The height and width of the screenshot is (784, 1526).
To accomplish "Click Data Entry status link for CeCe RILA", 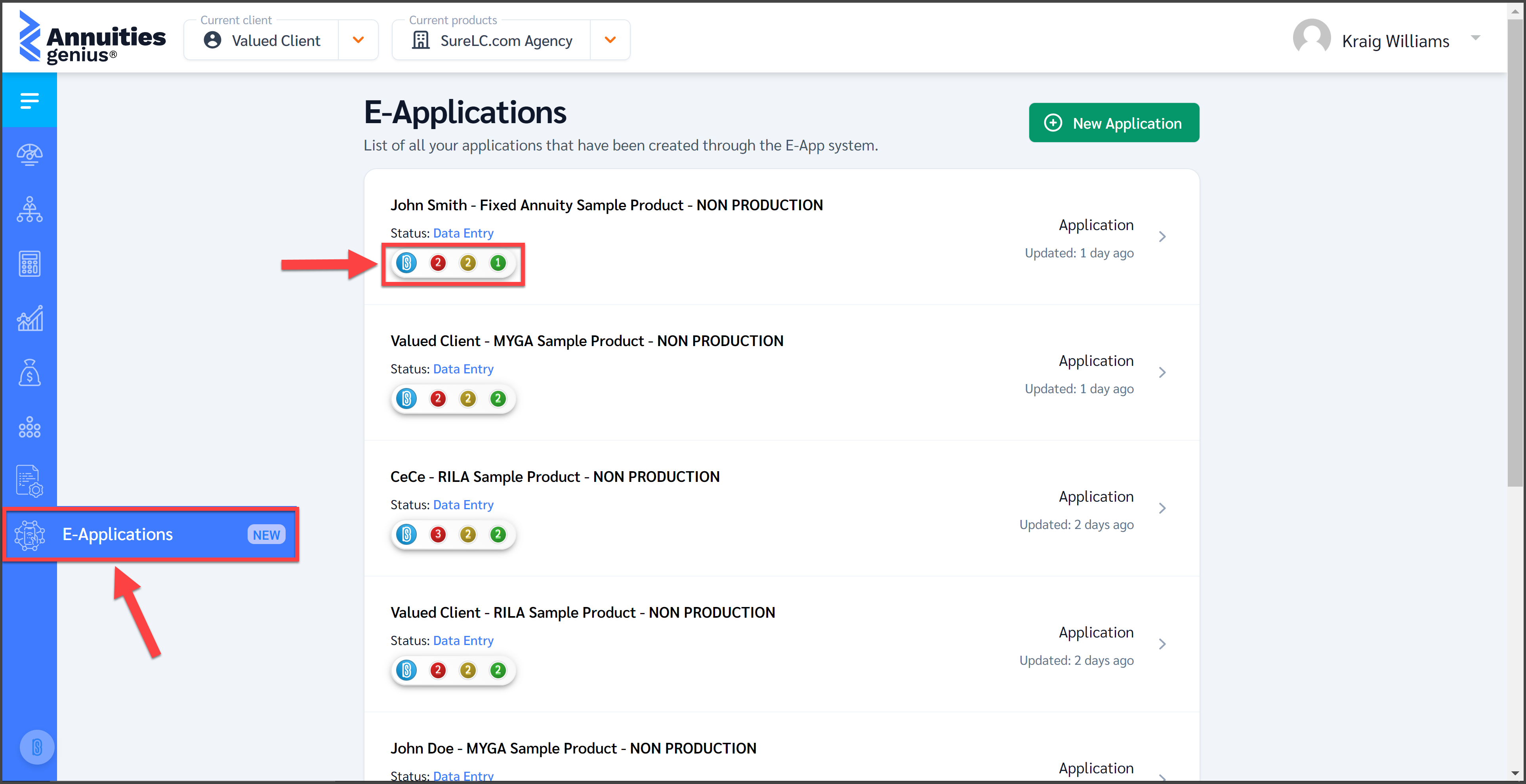I will [x=463, y=504].
